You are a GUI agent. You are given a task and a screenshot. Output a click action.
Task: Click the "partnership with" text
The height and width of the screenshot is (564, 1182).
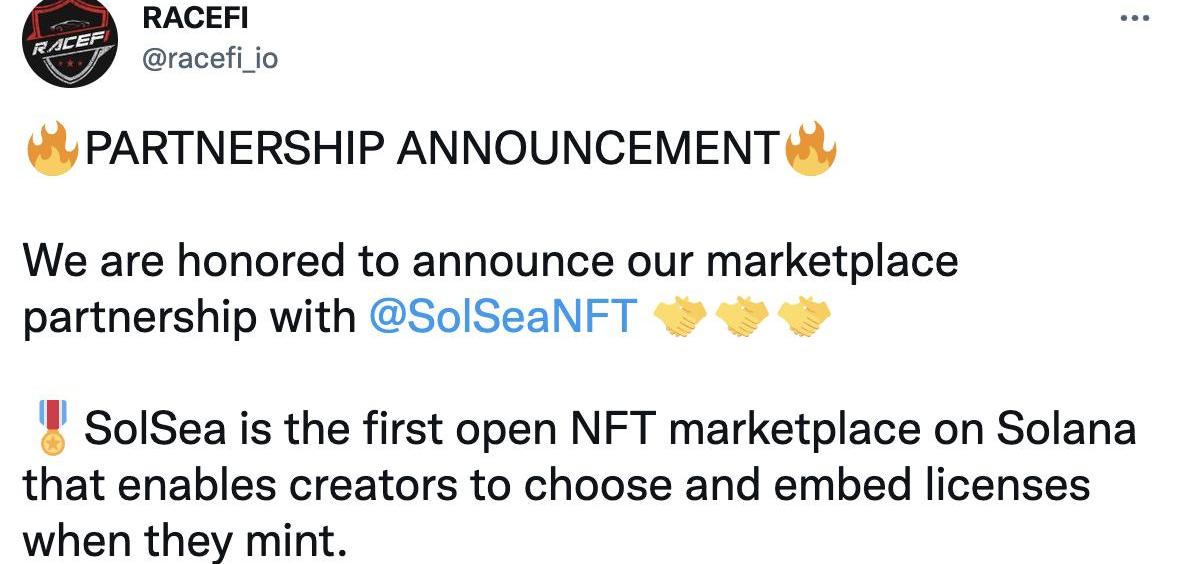[x=188, y=318]
